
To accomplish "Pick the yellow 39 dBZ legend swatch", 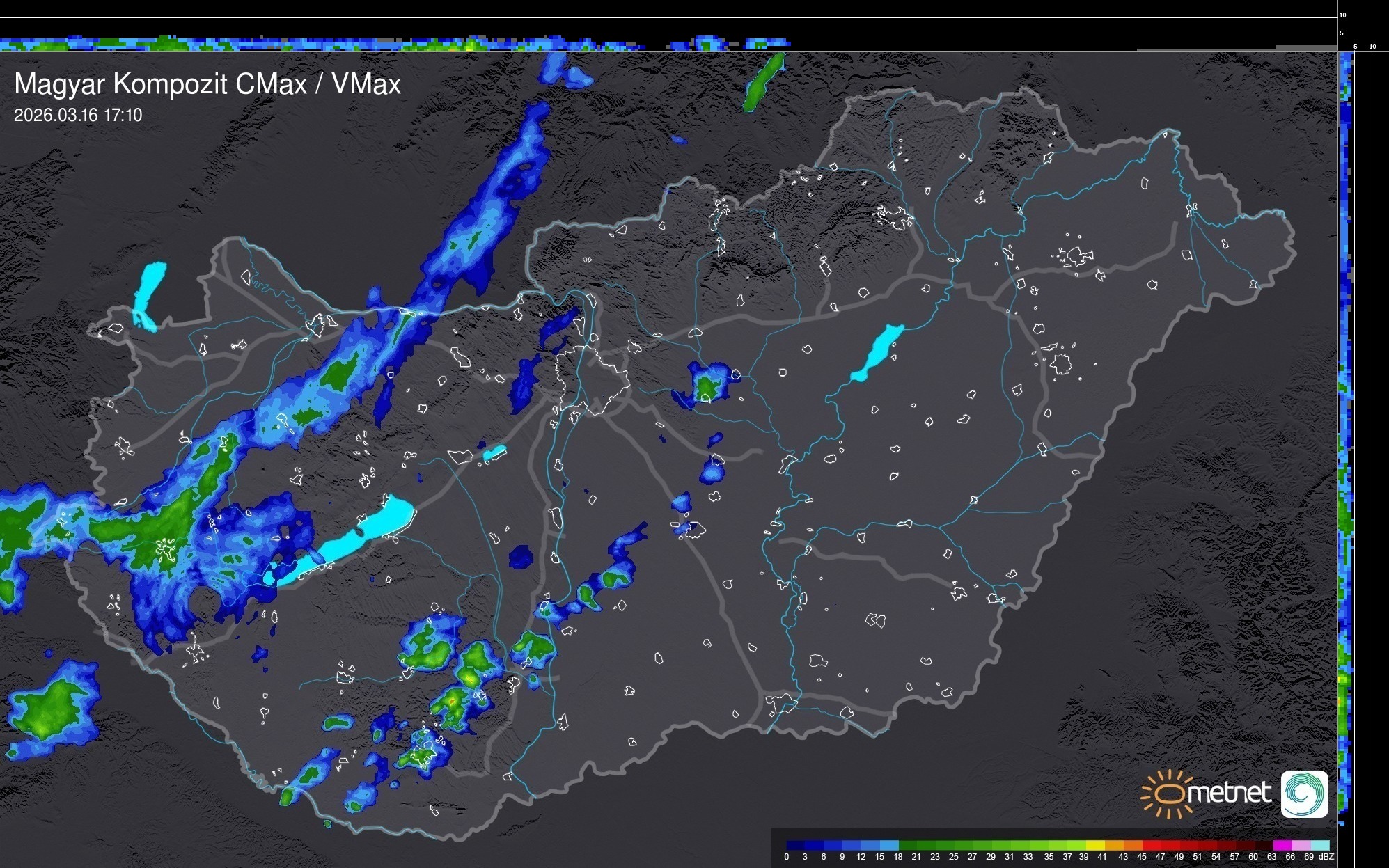I will pyautogui.click(x=1095, y=845).
